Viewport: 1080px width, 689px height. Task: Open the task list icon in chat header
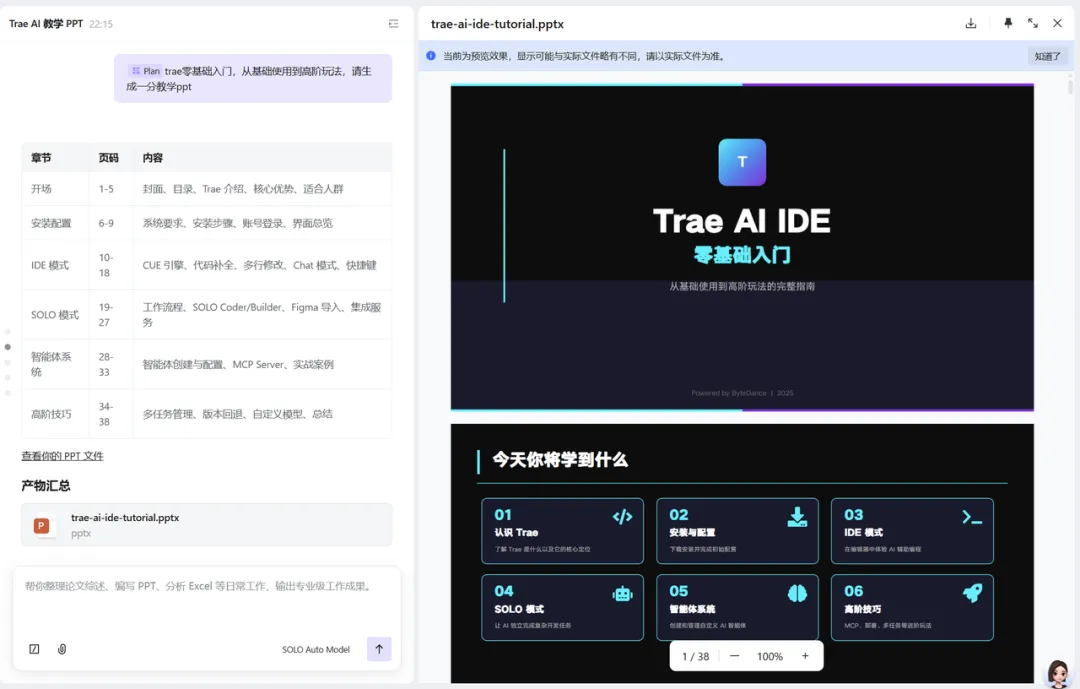click(393, 23)
